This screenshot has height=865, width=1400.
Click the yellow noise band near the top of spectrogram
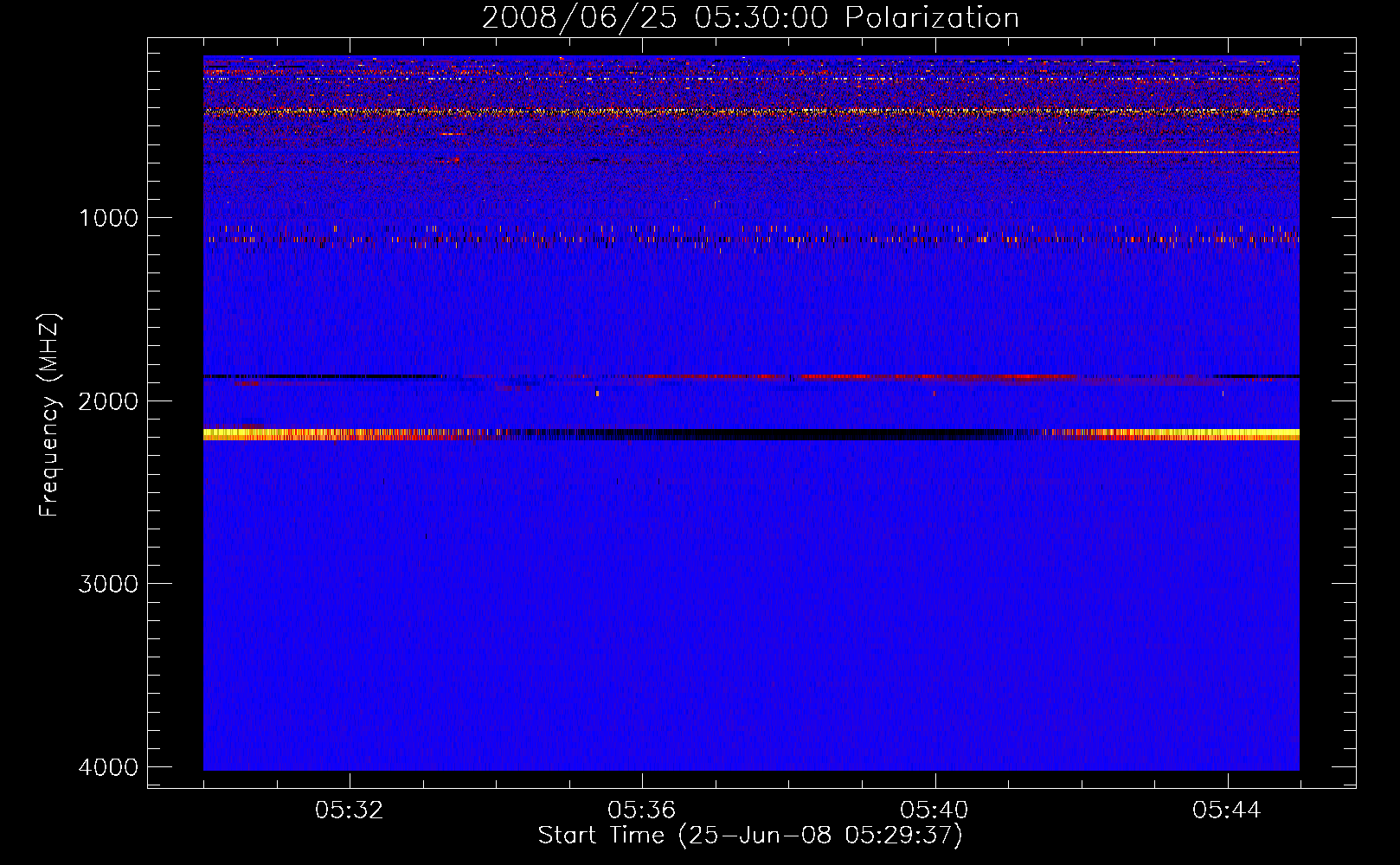coord(751,112)
